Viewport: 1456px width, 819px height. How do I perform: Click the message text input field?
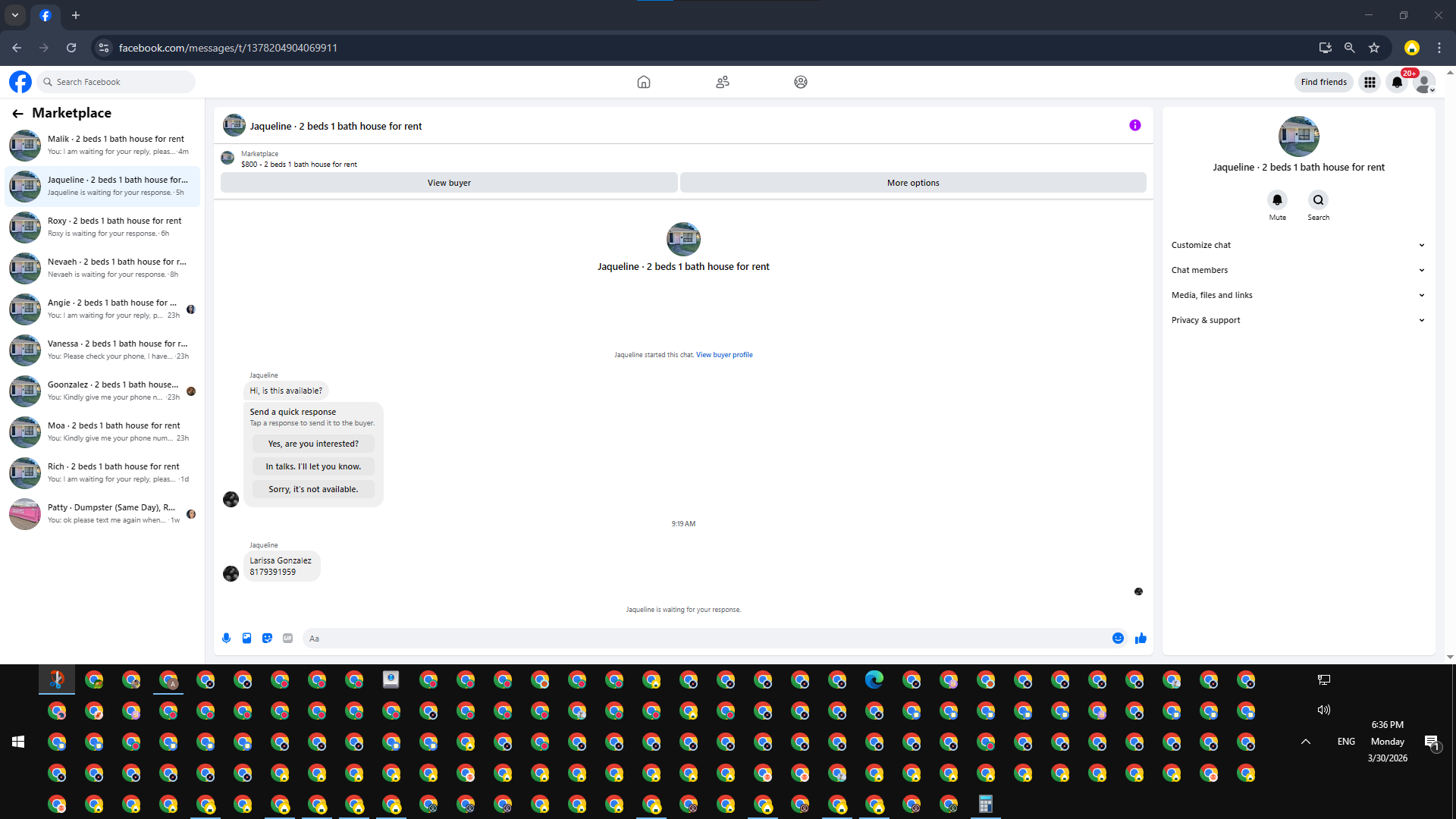point(705,639)
